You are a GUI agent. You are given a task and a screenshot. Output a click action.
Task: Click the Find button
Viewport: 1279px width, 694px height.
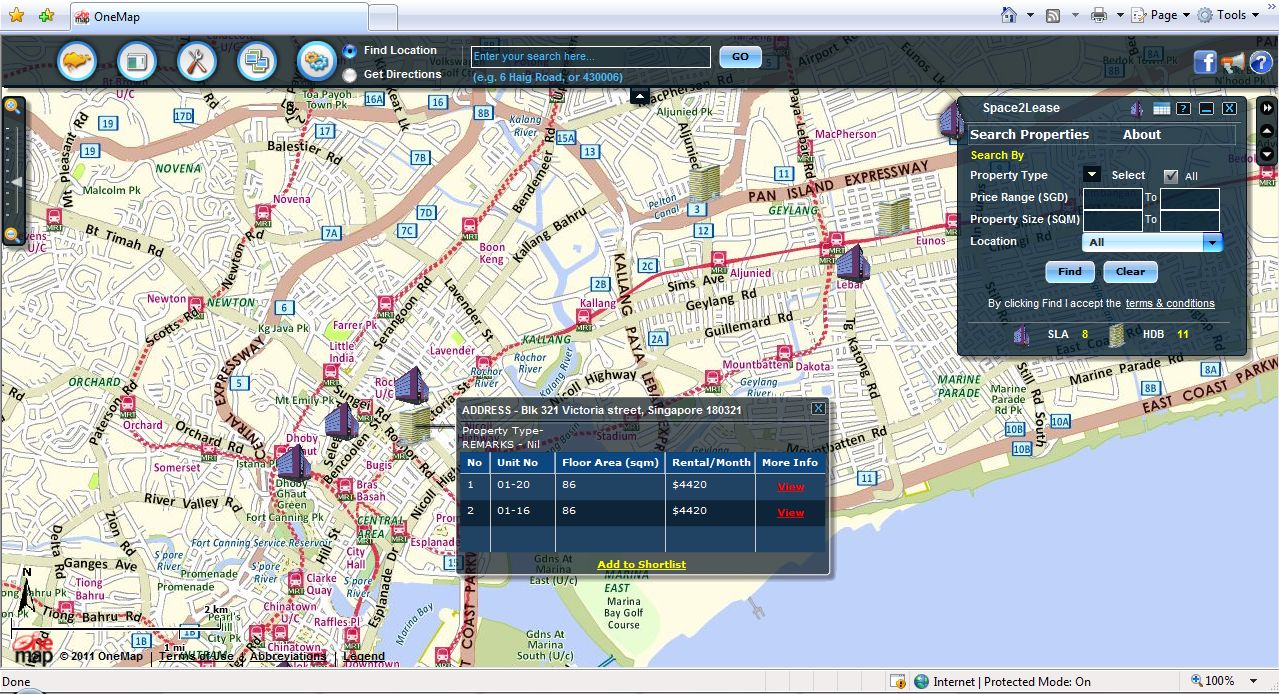tap(1070, 272)
